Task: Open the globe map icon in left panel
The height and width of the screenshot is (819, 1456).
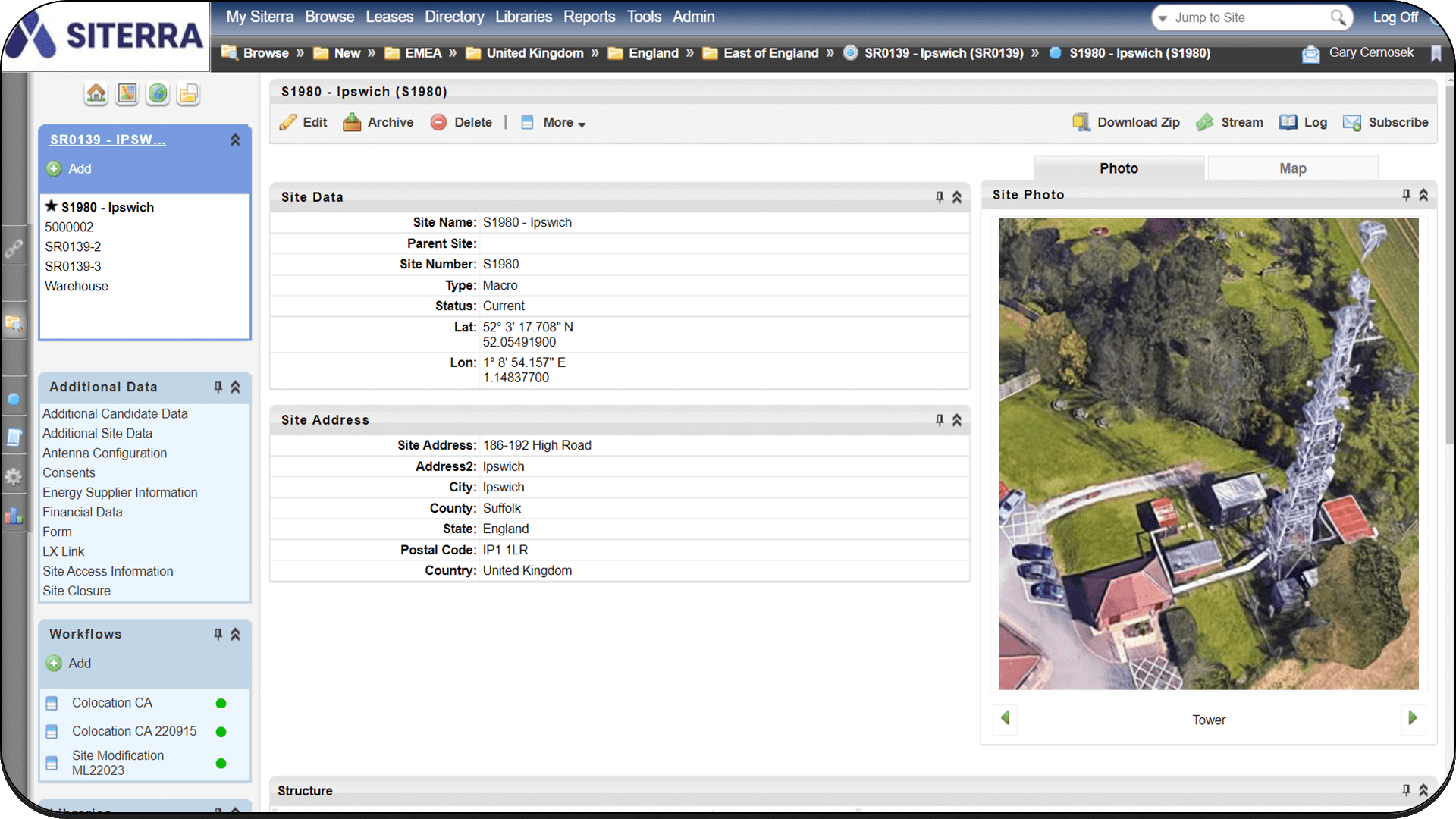Action: pyautogui.click(x=158, y=93)
